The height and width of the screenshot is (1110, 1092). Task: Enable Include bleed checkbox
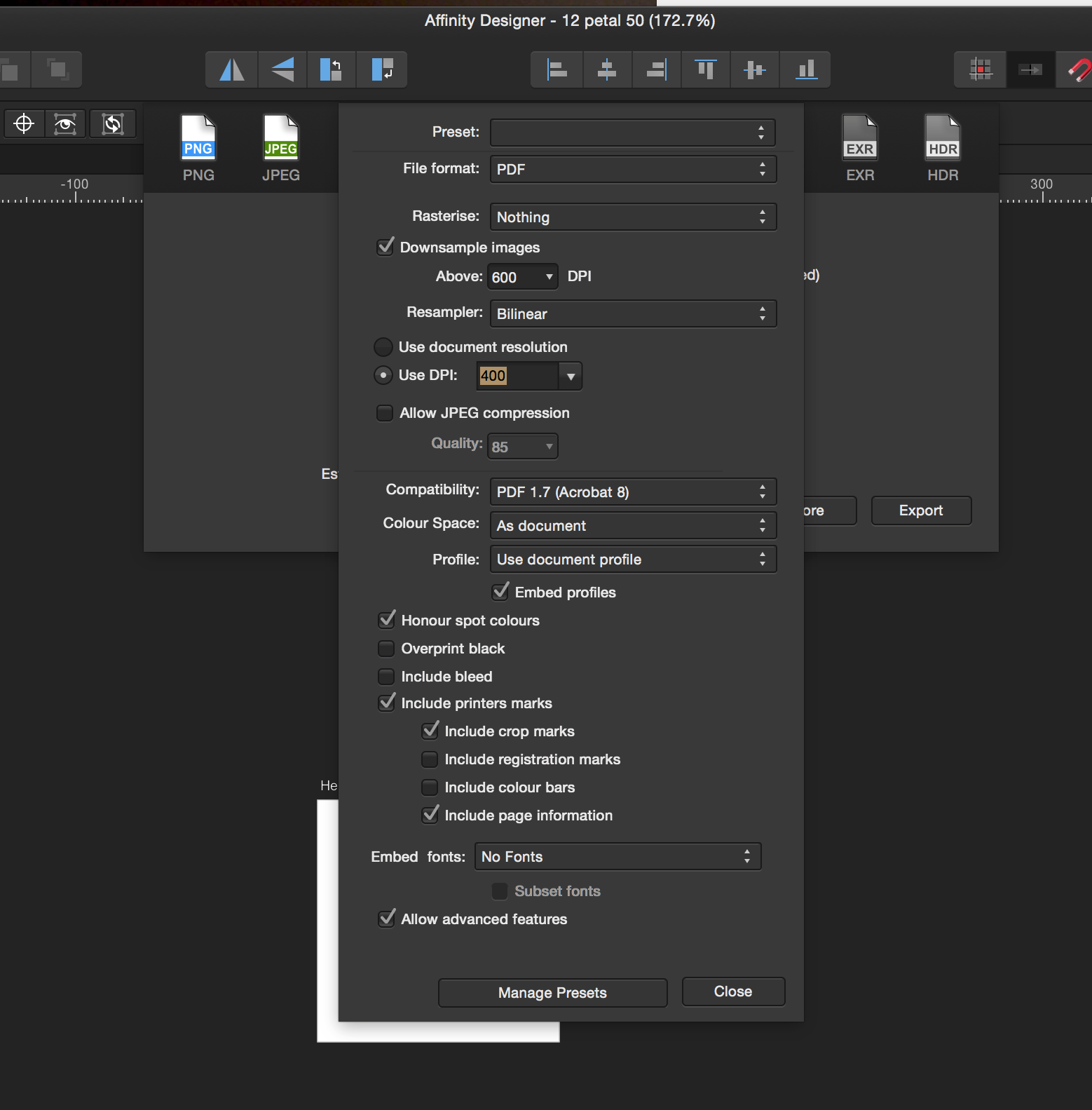386,677
